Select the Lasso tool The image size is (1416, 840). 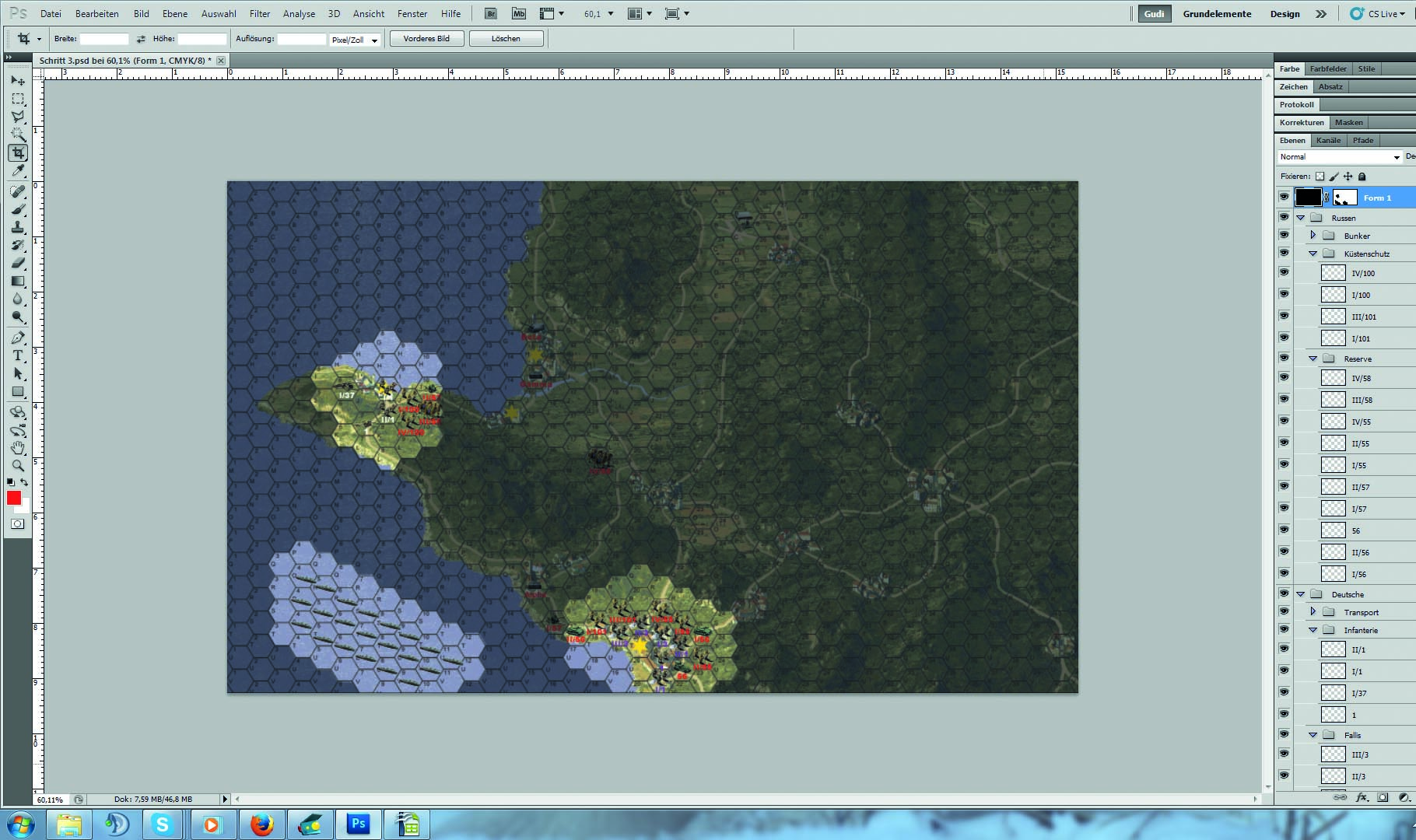point(18,117)
